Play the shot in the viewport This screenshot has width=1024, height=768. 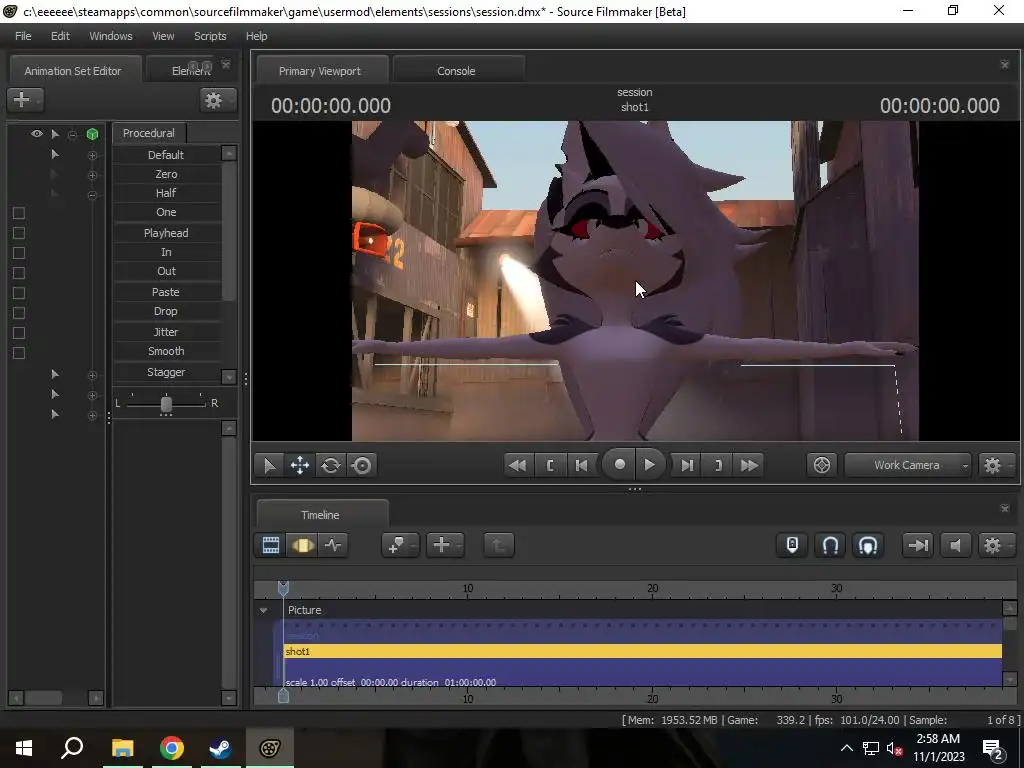[649, 464]
